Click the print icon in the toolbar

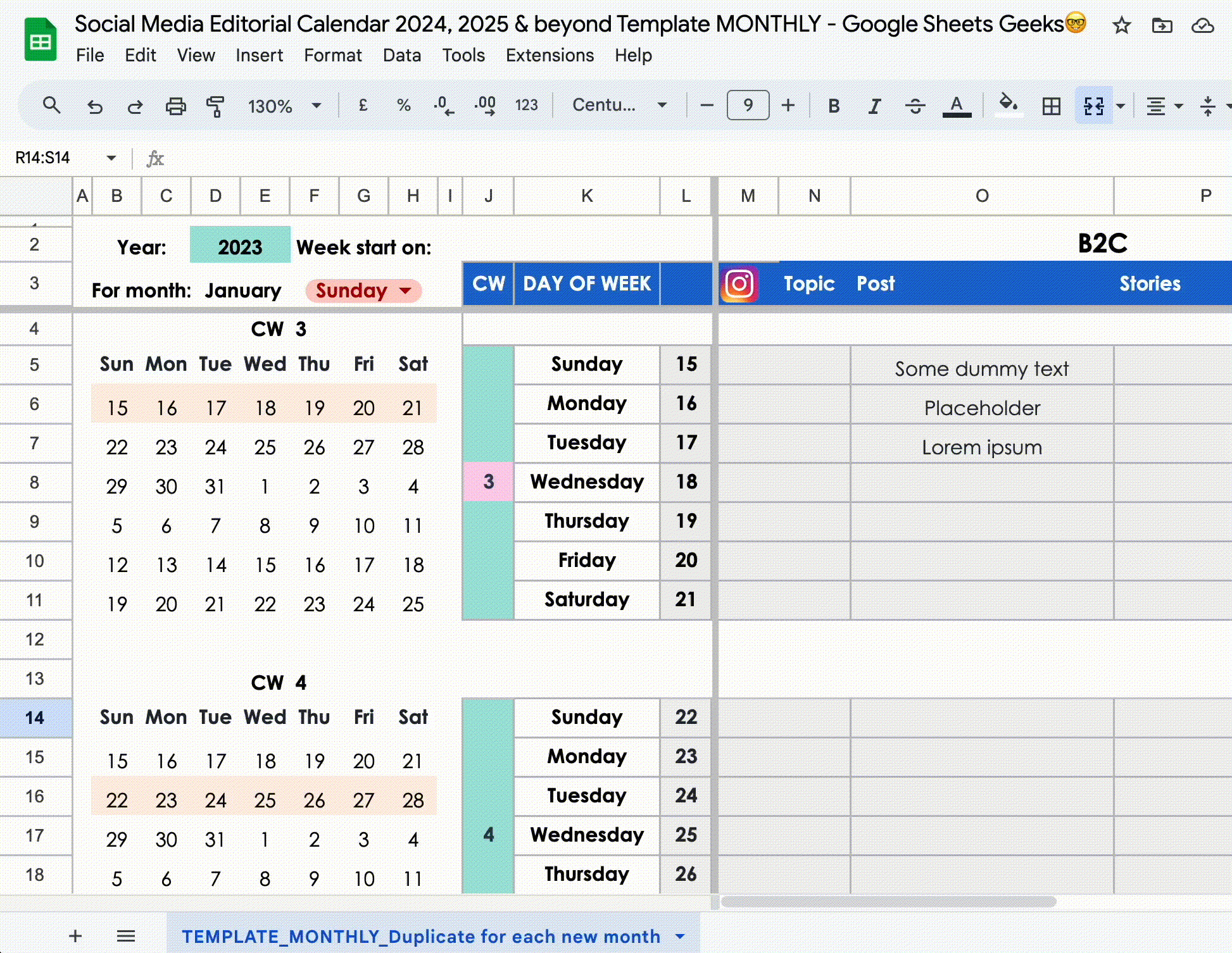click(x=176, y=106)
